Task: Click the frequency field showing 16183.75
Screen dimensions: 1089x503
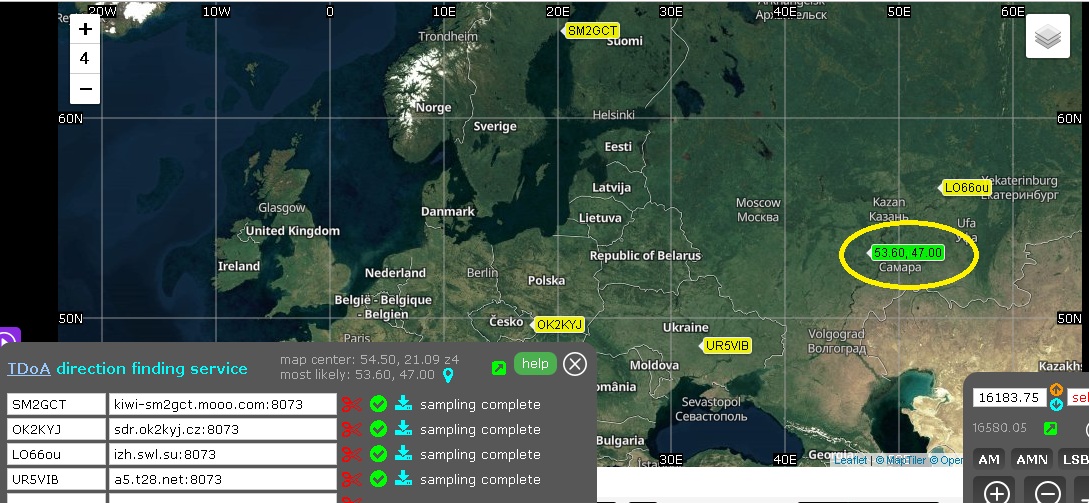Action: point(1010,397)
